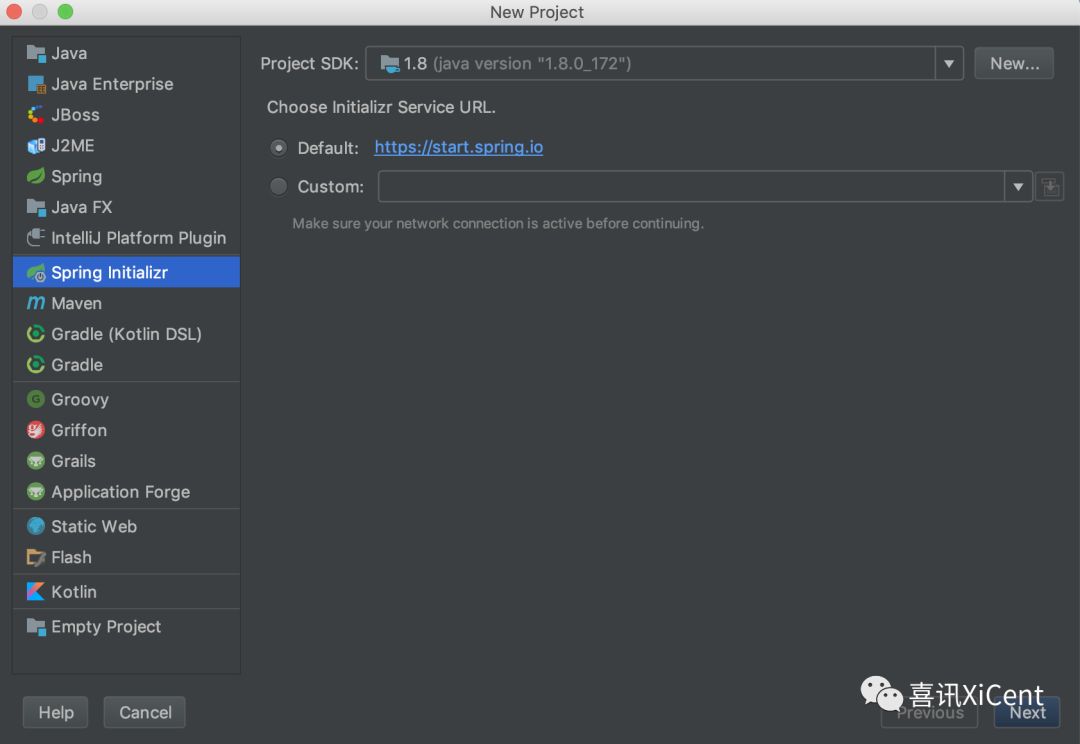The image size is (1080, 744).
Task: Click the Grails icon
Action: (36, 461)
